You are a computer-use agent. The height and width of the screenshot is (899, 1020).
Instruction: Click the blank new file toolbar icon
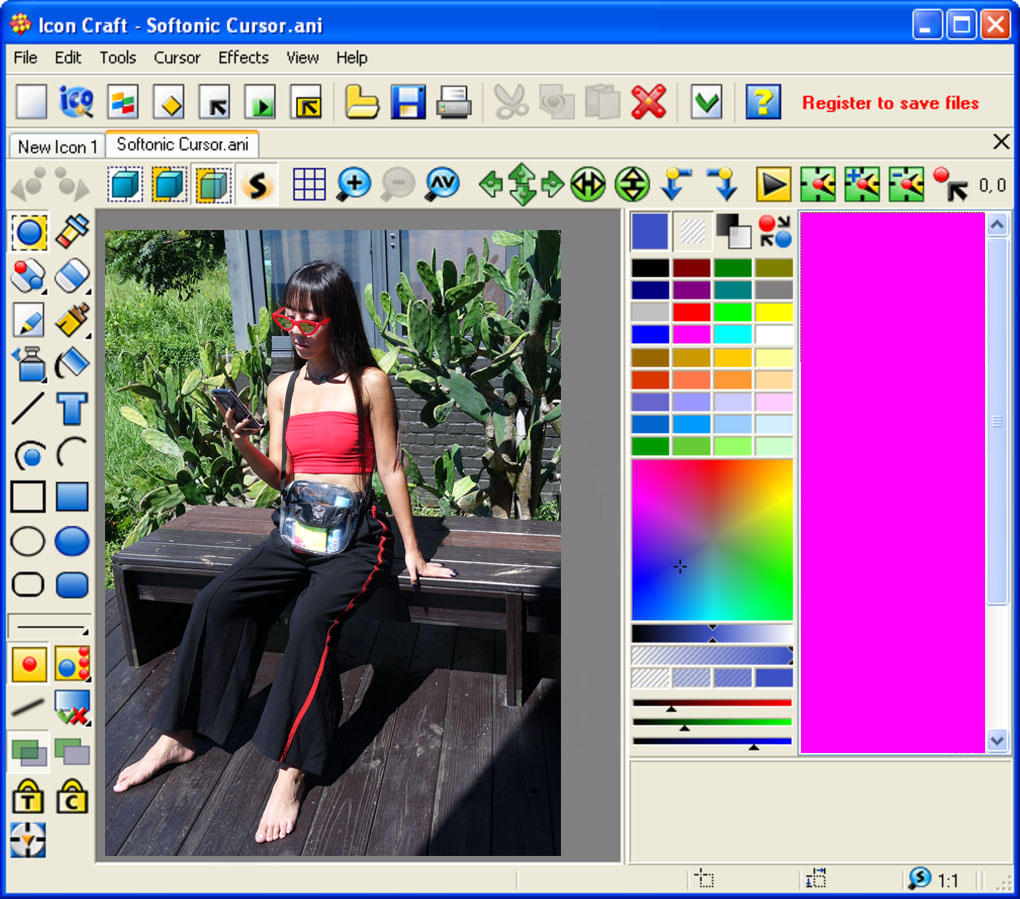coord(31,102)
